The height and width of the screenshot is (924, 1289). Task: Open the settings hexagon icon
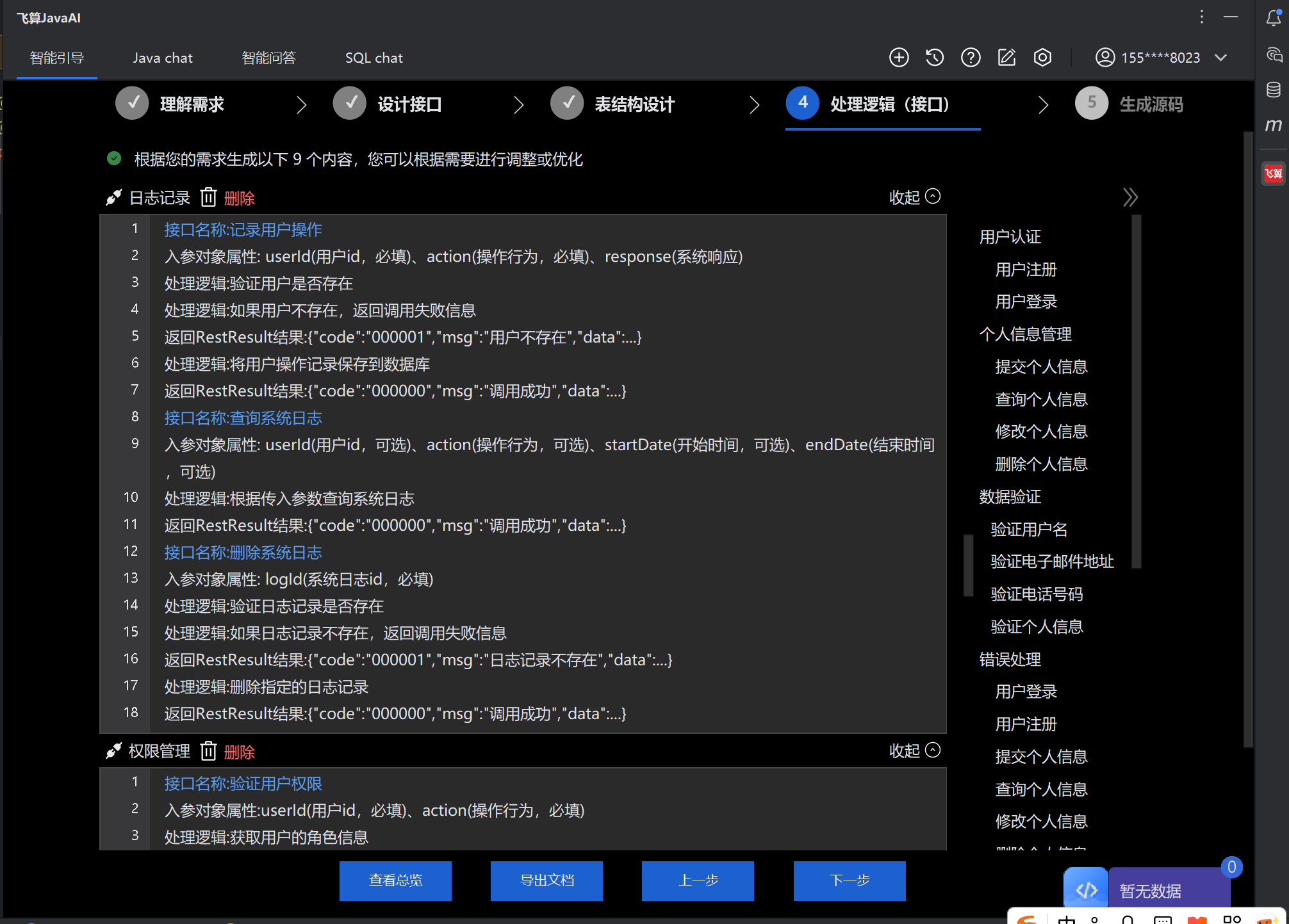click(x=1042, y=57)
